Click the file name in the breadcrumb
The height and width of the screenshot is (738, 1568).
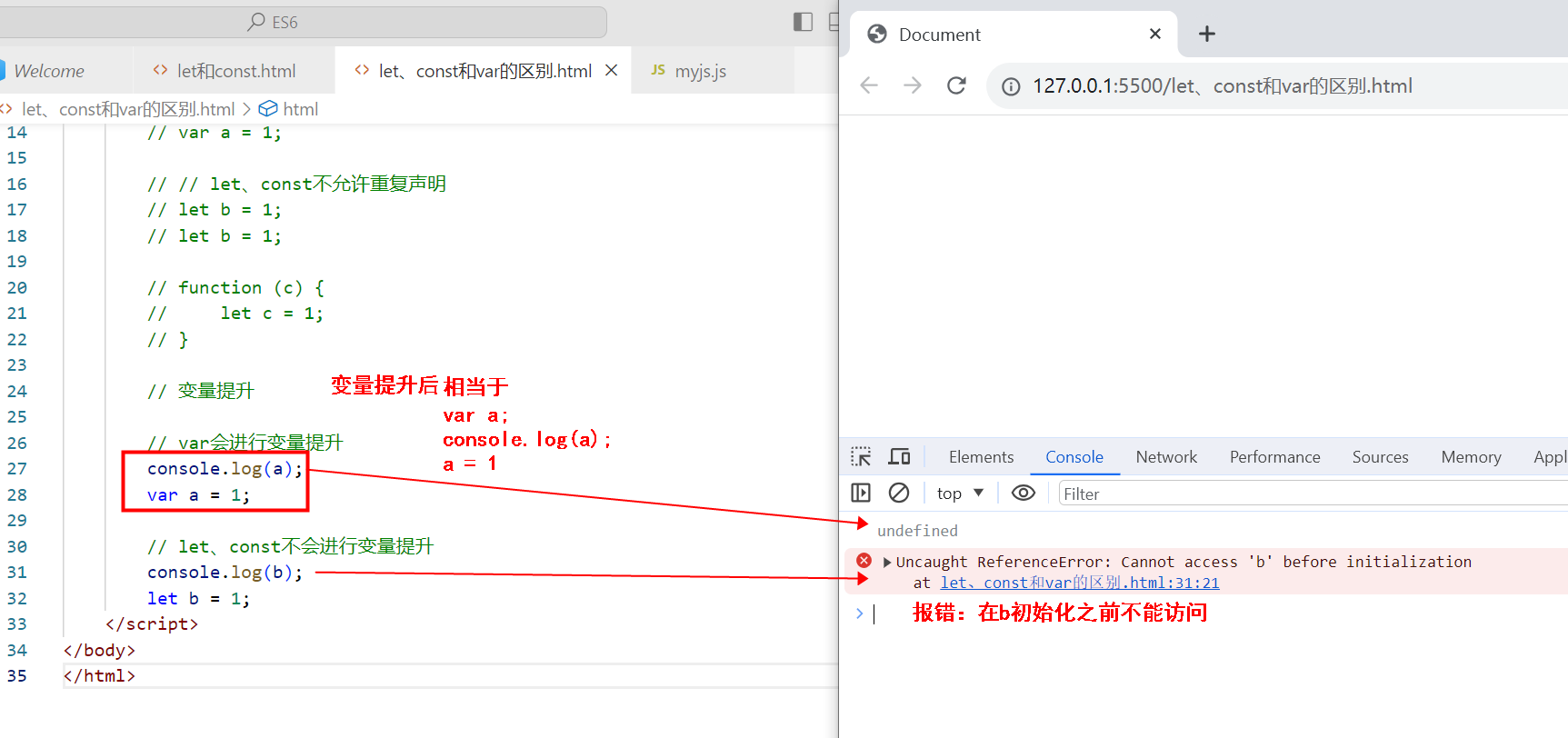pos(128,109)
